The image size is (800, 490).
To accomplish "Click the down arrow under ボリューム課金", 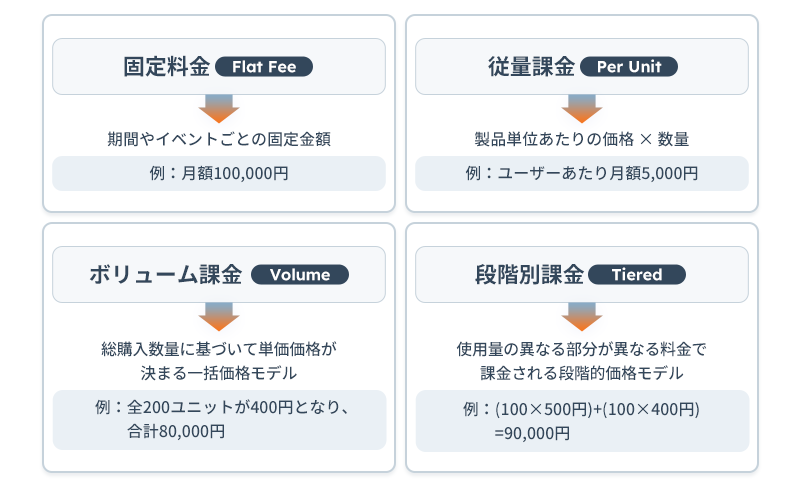I will 219,316.
